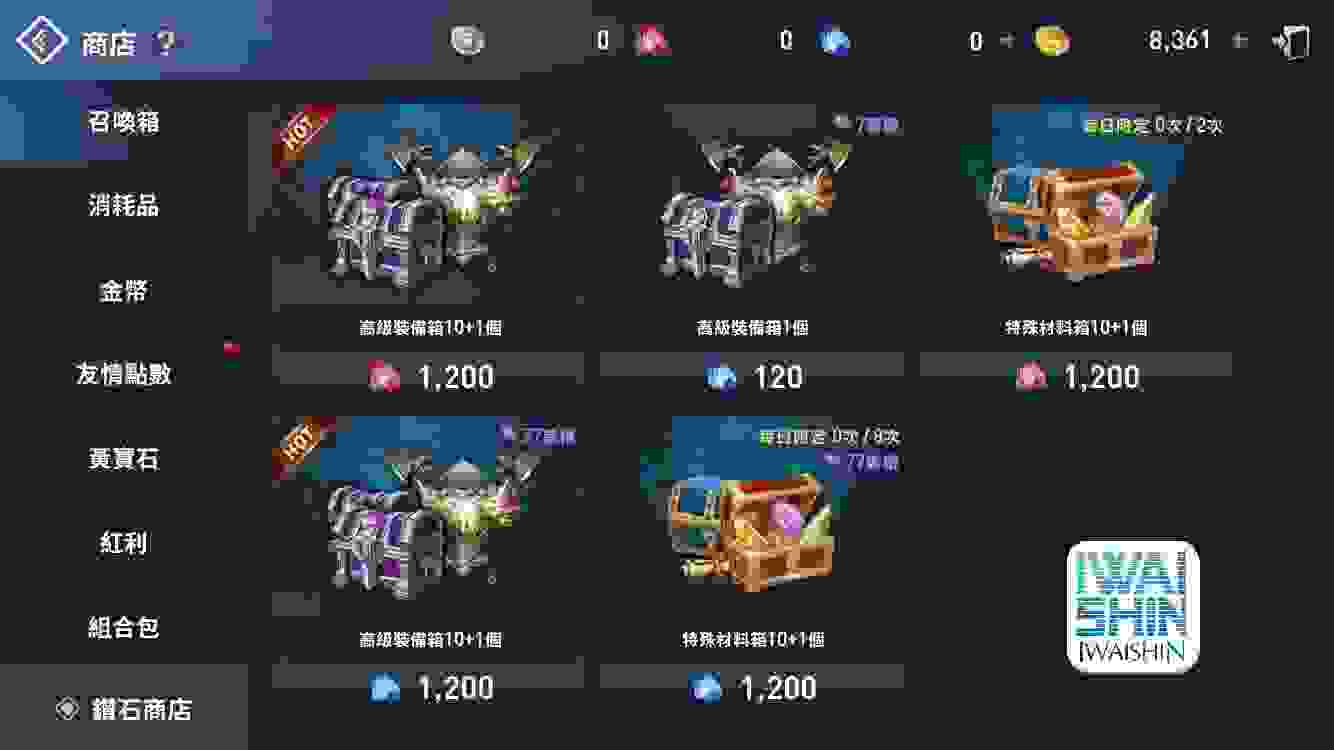
Task: Switch to the 金幣 category
Action: click(x=124, y=290)
